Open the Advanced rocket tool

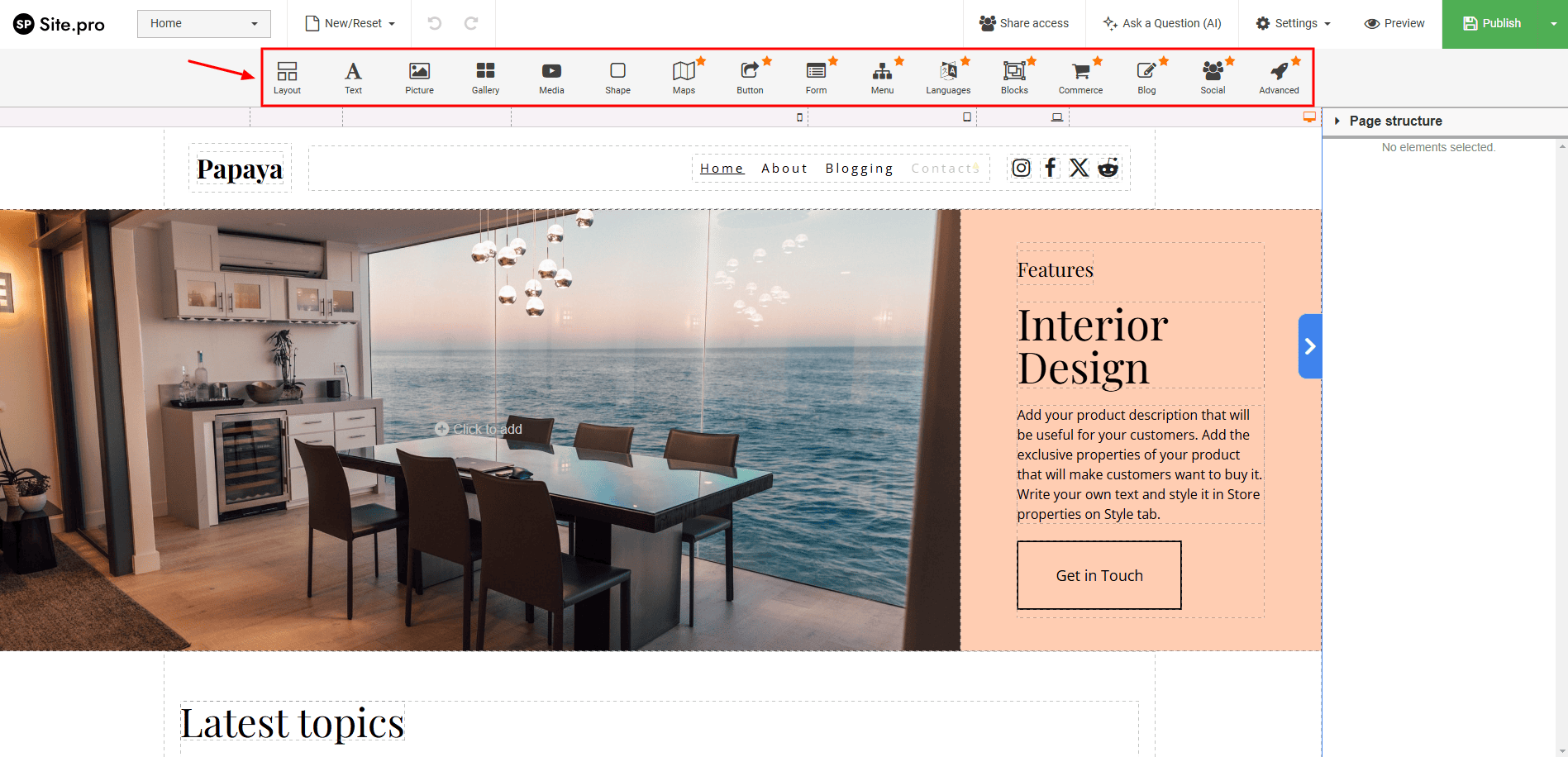(x=1279, y=77)
